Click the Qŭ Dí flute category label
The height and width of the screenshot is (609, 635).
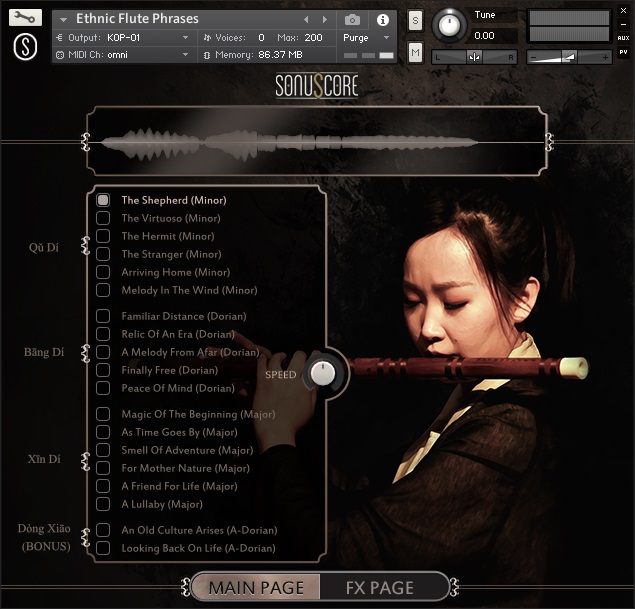44,247
